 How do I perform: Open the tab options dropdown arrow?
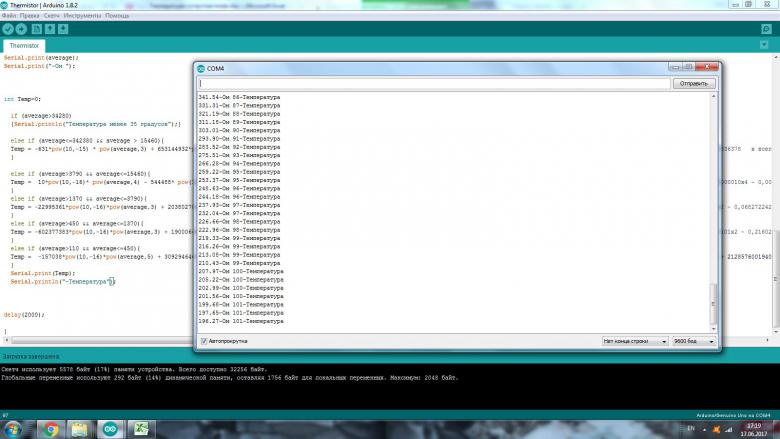[x=764, y=45]
